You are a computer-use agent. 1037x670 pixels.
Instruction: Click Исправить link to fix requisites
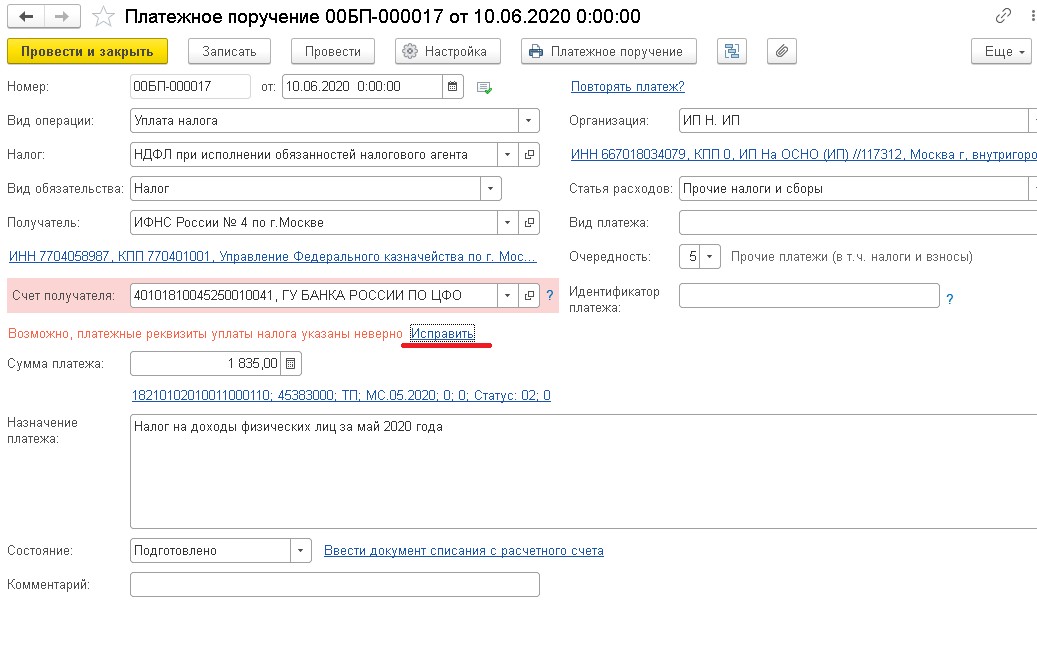[442, 333]
